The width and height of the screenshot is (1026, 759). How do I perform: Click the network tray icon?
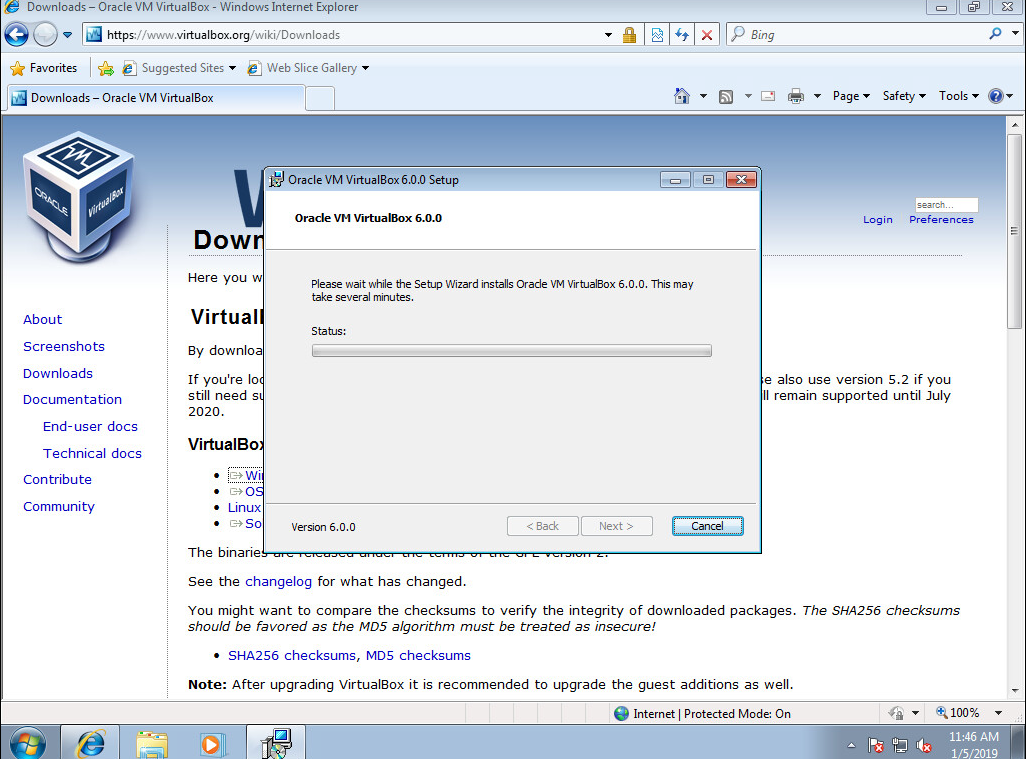tap(900, 745)
